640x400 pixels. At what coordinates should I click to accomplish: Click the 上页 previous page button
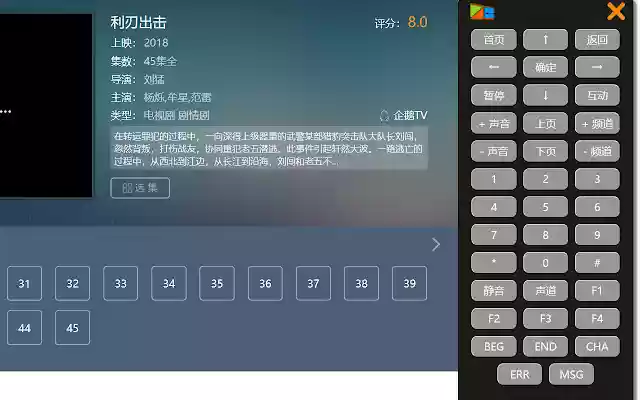pyautogui.click(x=545, y=123)
